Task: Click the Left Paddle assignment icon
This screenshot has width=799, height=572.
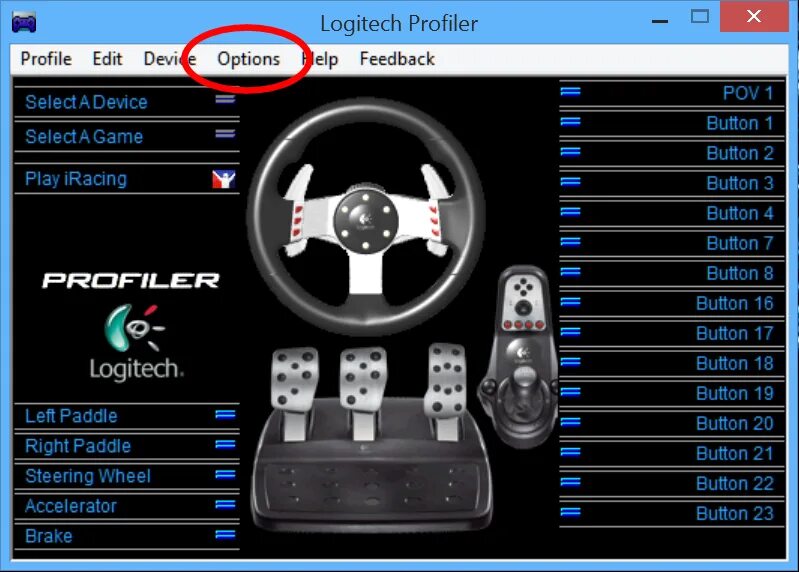Action: [225, 415]
